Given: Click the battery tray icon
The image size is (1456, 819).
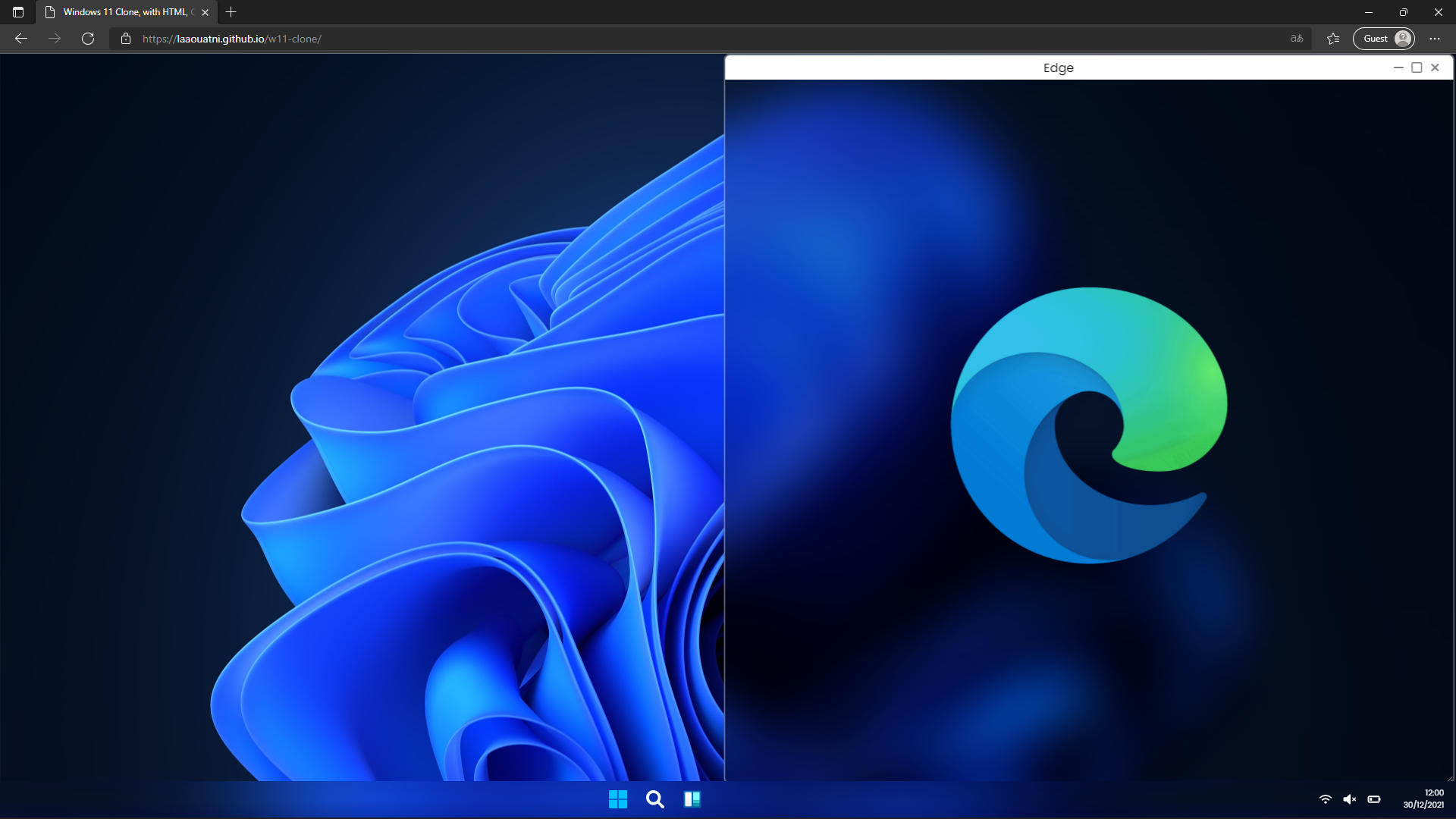Looking at the screenshot, I should (1374, 799).
